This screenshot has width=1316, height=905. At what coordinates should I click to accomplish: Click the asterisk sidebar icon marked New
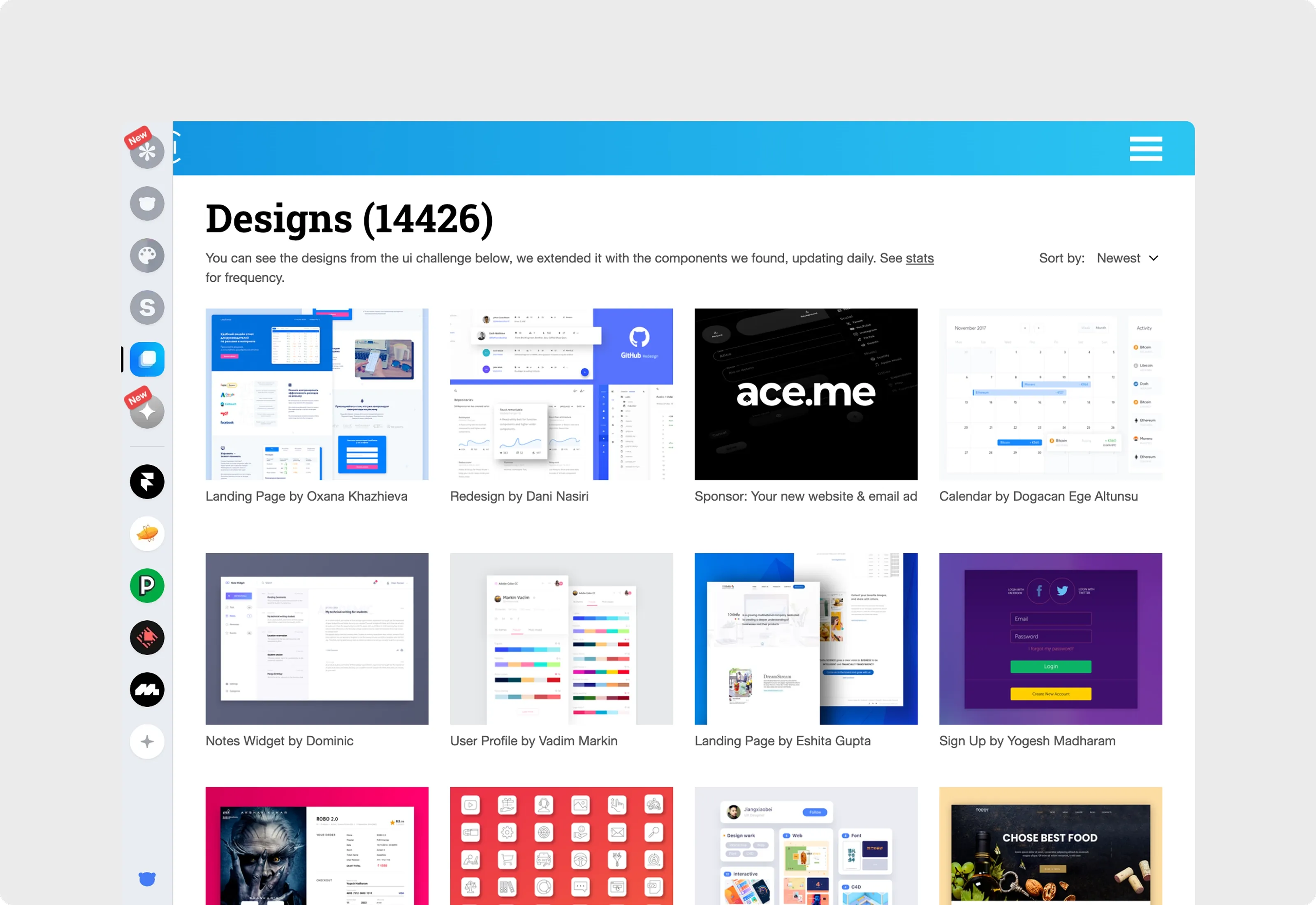click(147, 151)
